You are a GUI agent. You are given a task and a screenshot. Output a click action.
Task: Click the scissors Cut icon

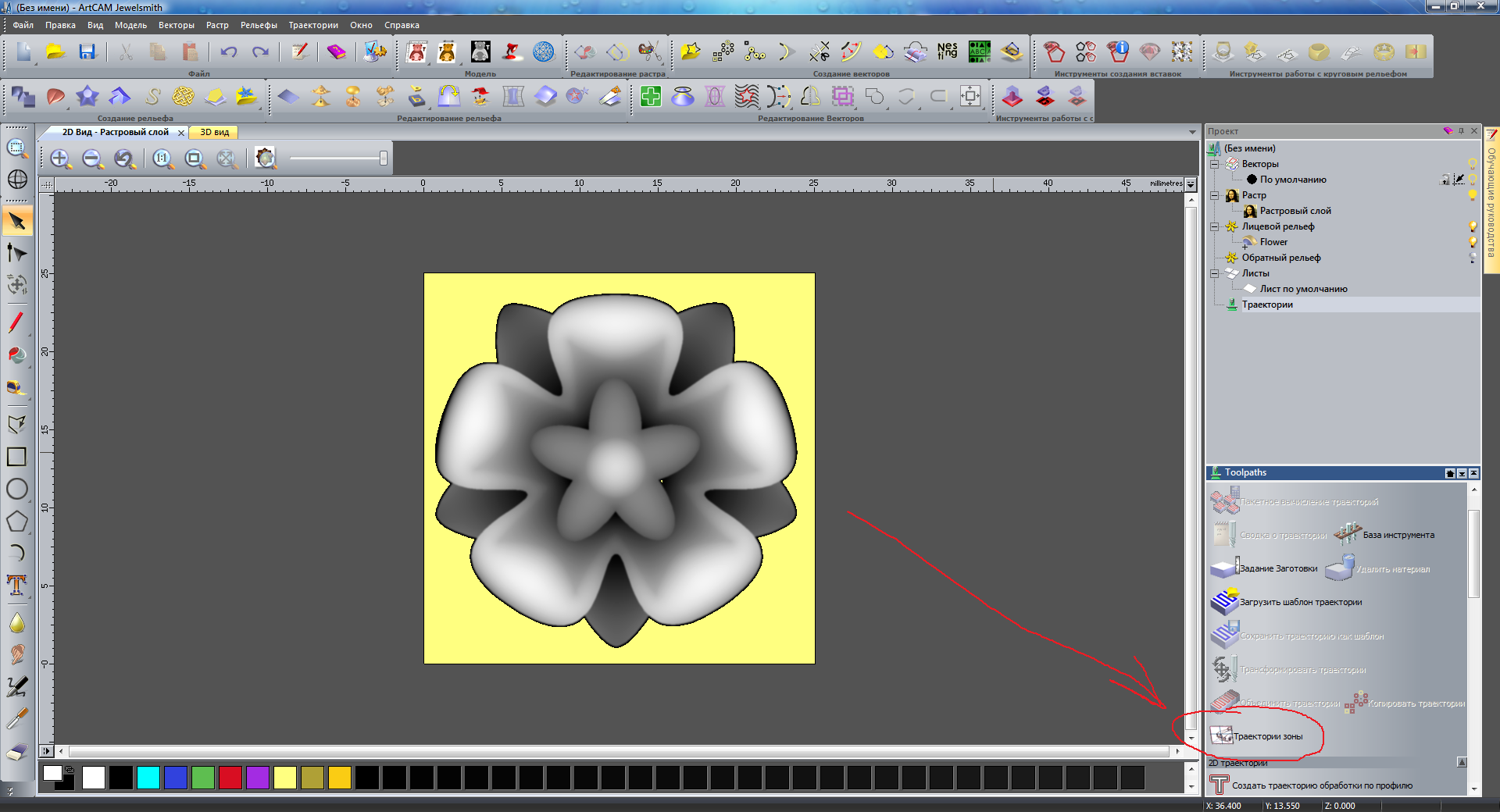[126, 52]
